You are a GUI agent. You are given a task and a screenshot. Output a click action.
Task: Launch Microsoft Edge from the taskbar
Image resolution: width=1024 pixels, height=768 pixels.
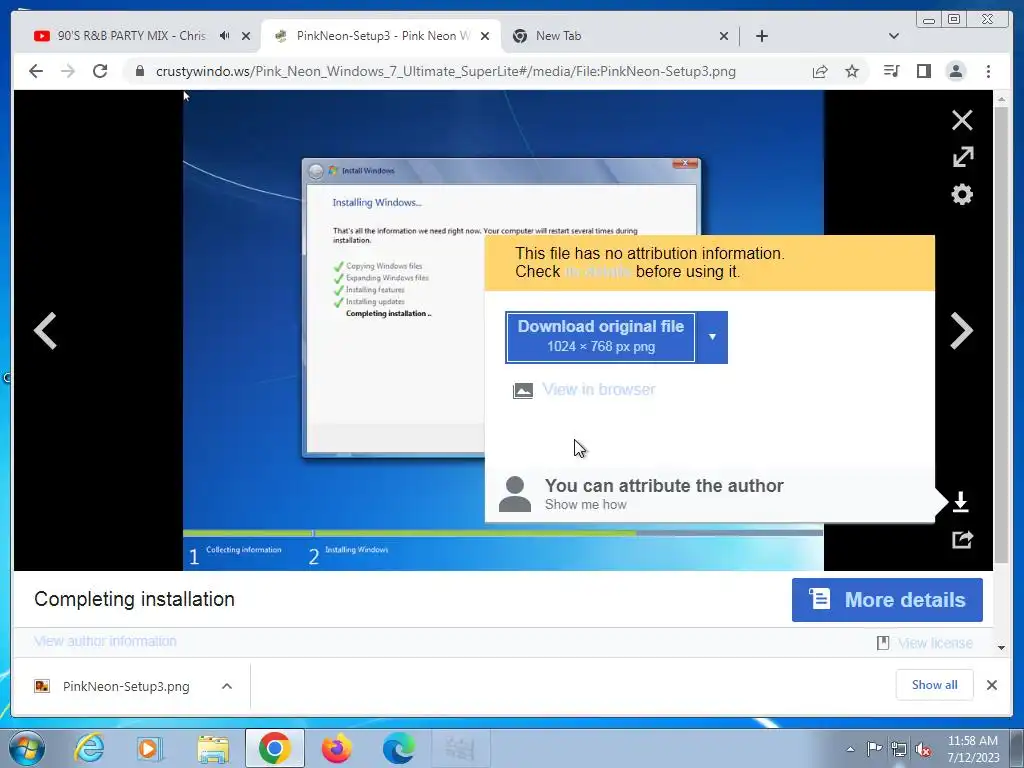(x=398, y=748)
